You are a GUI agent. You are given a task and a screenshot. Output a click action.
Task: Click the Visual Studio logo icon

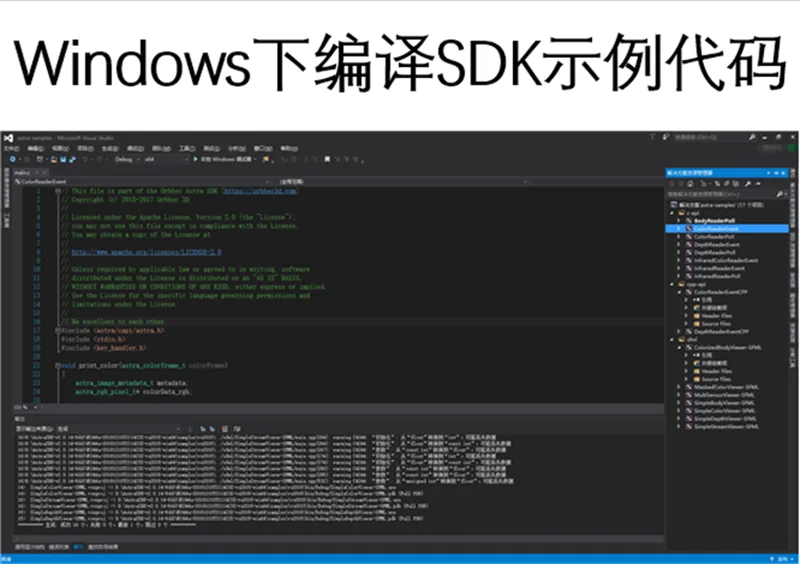[8, 138]
